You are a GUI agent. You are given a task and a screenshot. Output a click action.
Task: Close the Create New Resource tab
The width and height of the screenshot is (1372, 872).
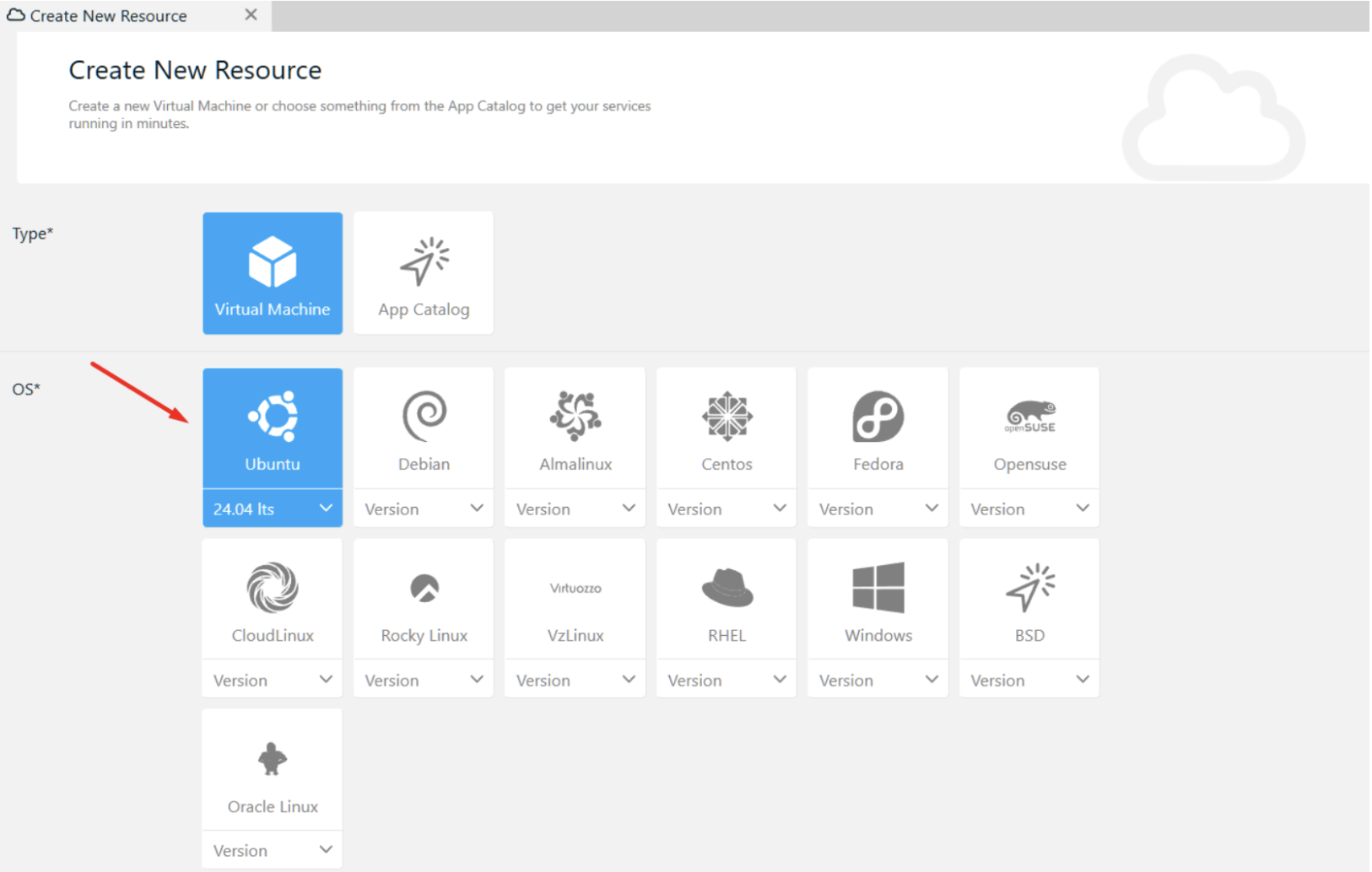coord(251,14)
